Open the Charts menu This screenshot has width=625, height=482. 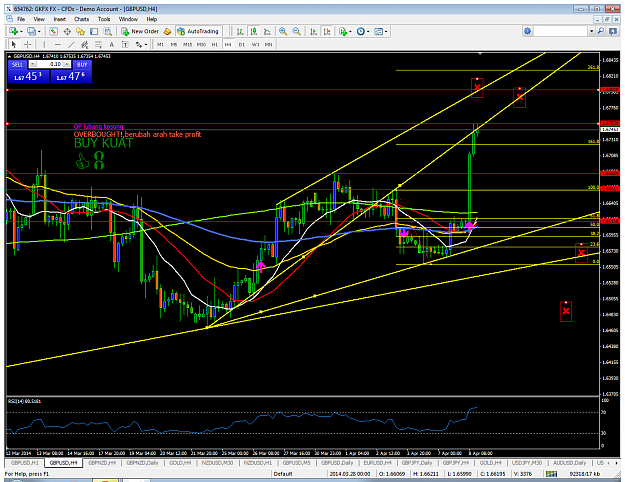[x=82, y=19]
